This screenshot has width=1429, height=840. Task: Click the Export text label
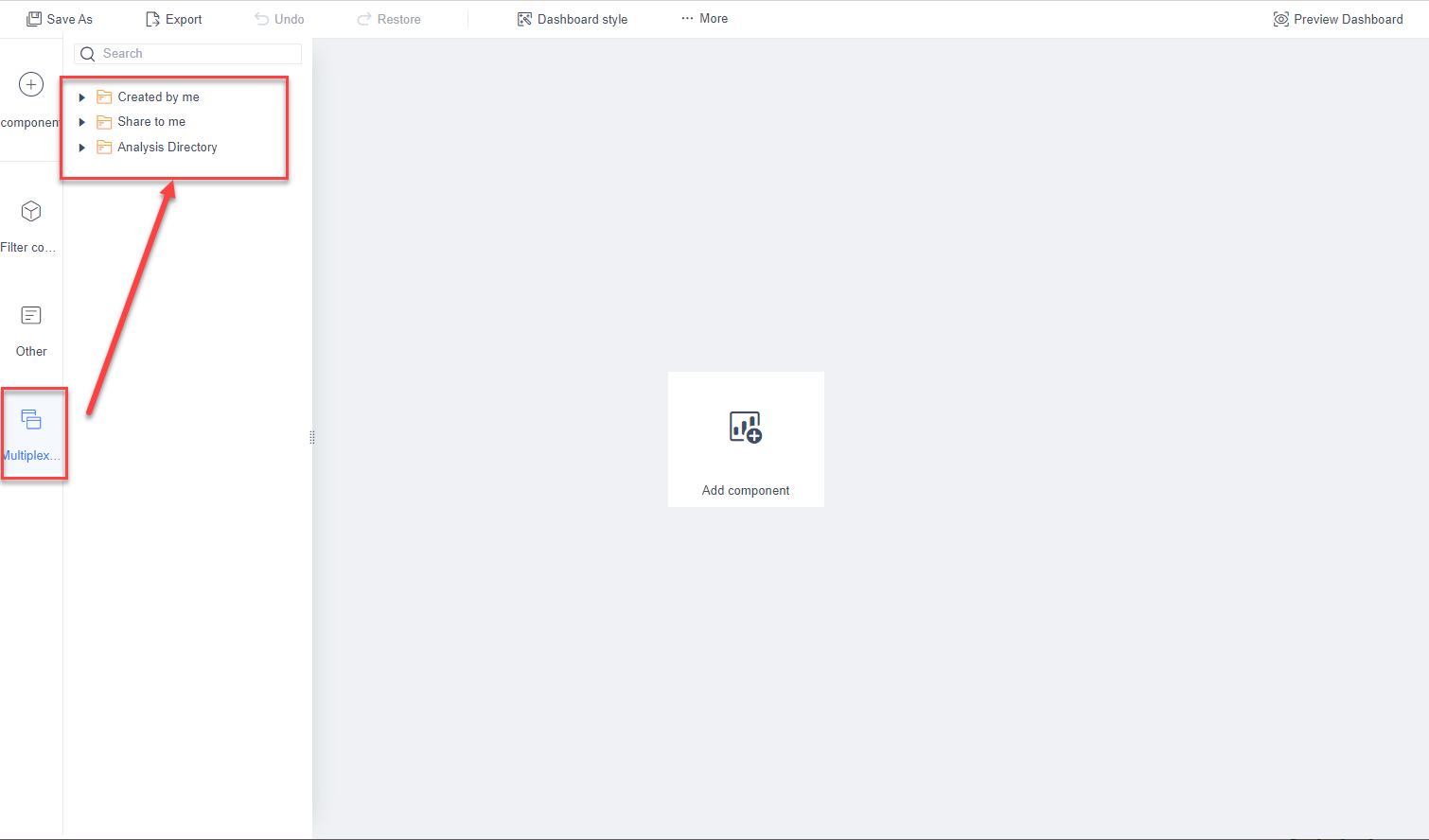coord(184,19)
